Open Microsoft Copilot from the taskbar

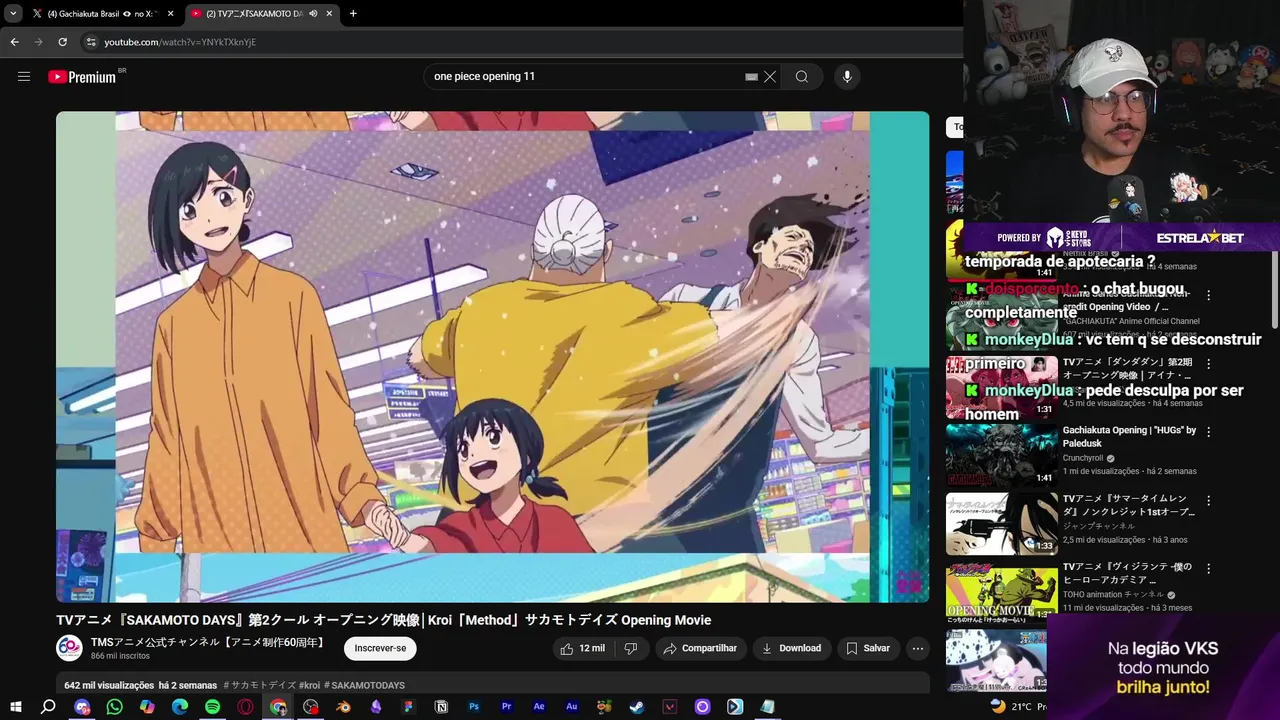[x=147, y=706]
